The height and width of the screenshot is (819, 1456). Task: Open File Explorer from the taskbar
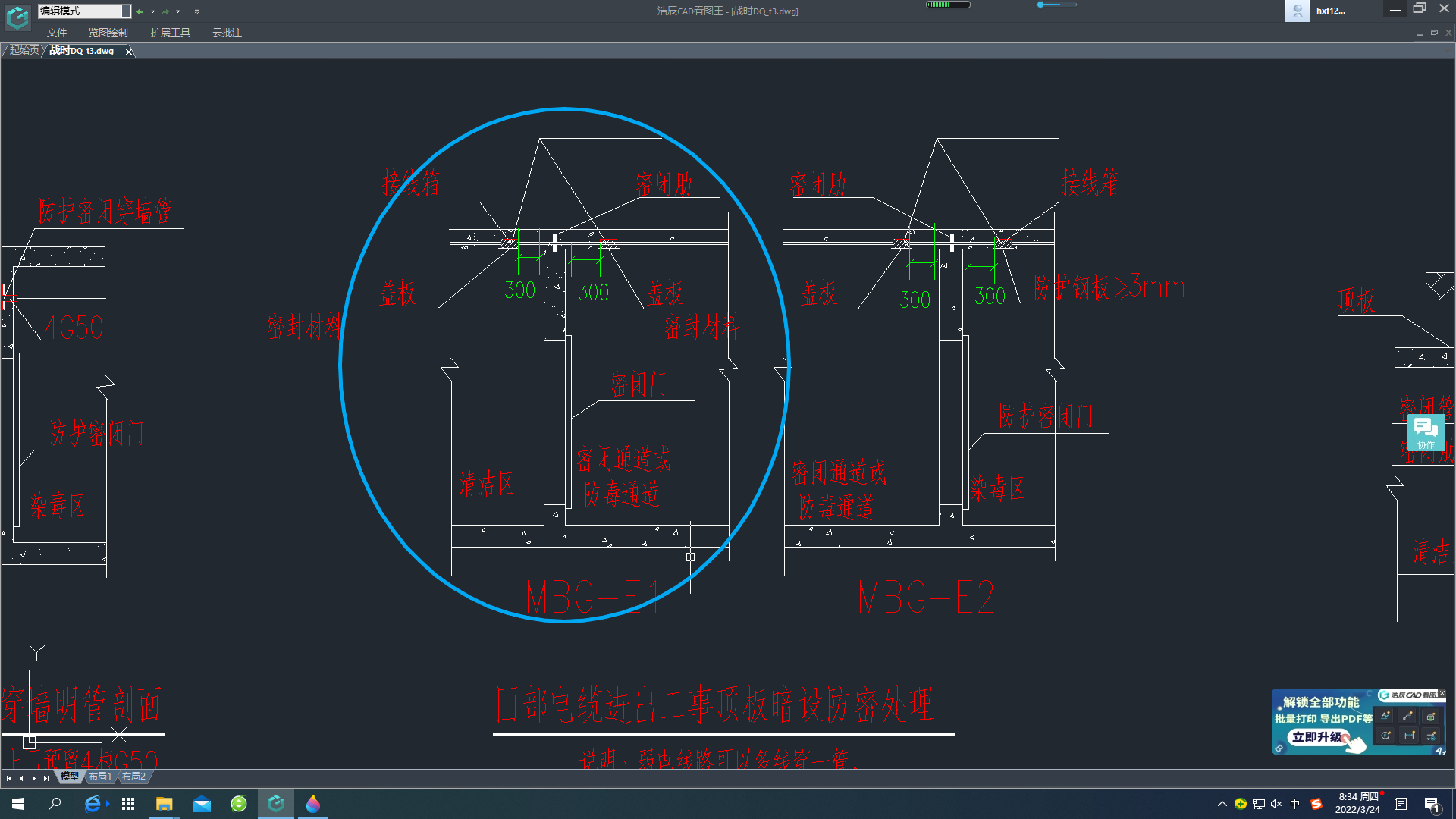(165, 804)
